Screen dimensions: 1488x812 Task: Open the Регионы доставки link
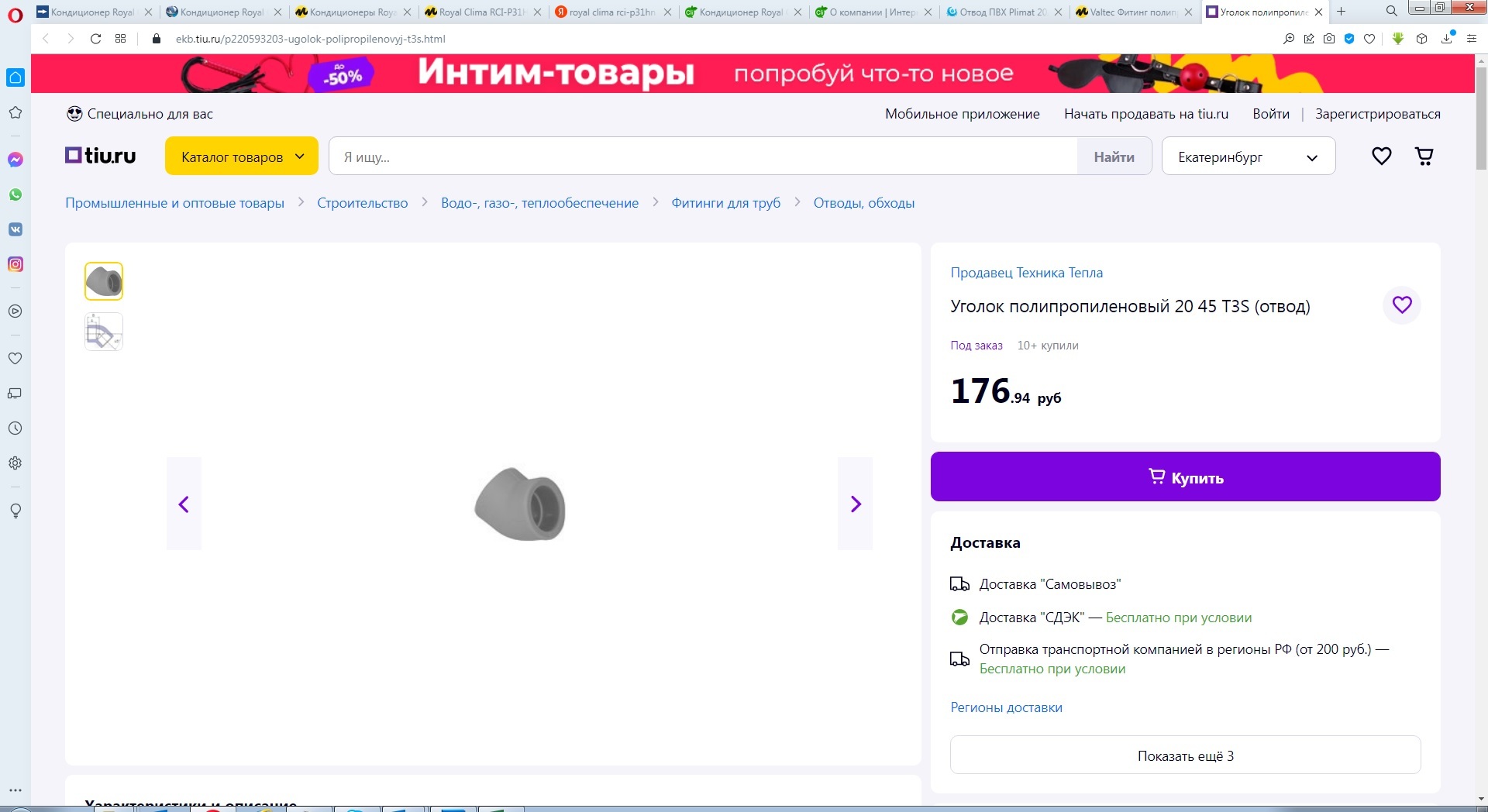point(1006,707)
